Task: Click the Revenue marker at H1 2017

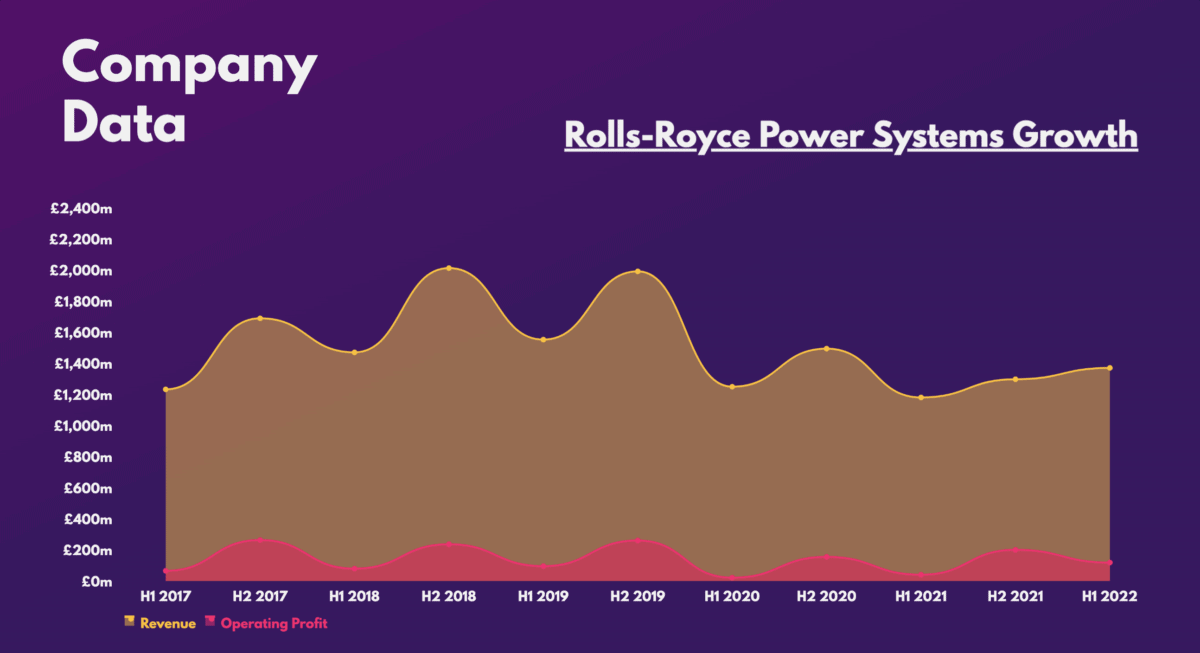Action: (166, 389)
